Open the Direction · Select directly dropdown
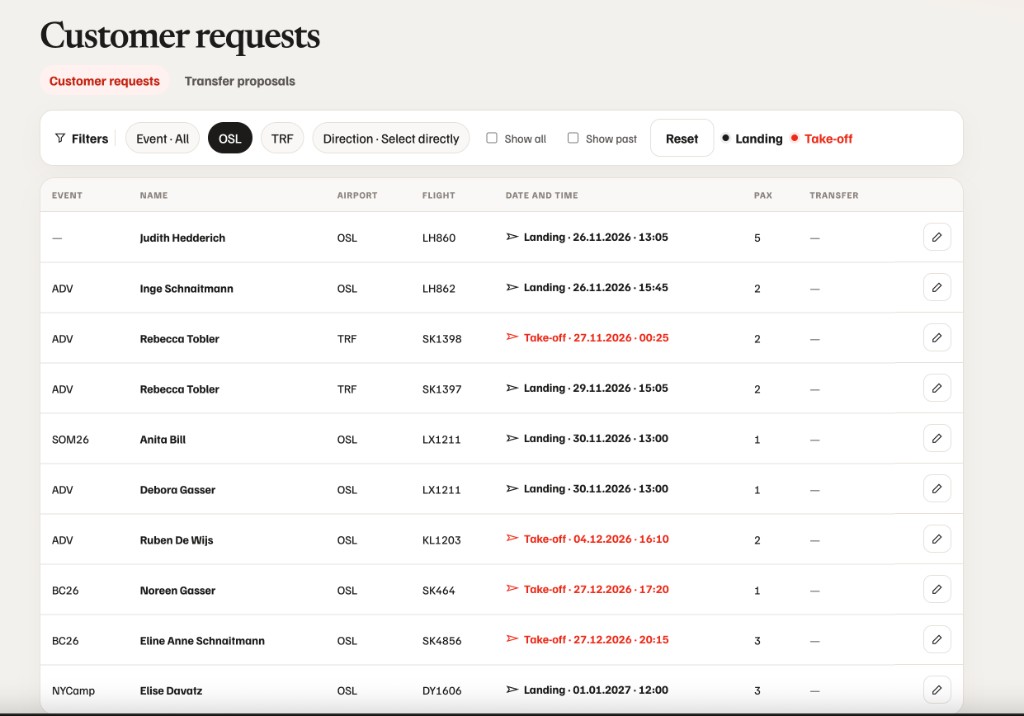This screenshot has width=1024, height=716. point(391,138)
